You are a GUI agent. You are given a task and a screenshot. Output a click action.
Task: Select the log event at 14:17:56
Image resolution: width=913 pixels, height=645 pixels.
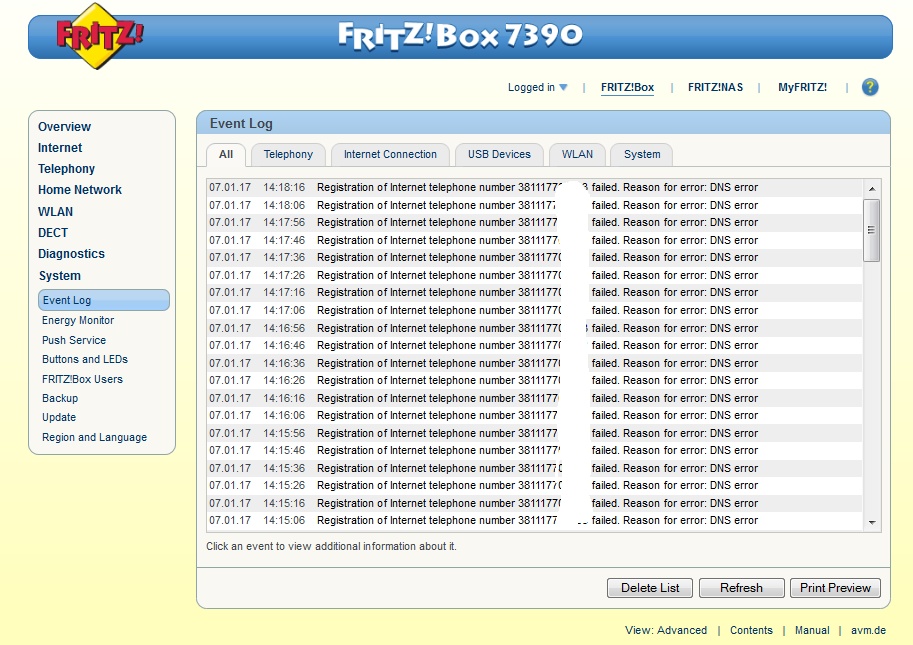point(535,222)
